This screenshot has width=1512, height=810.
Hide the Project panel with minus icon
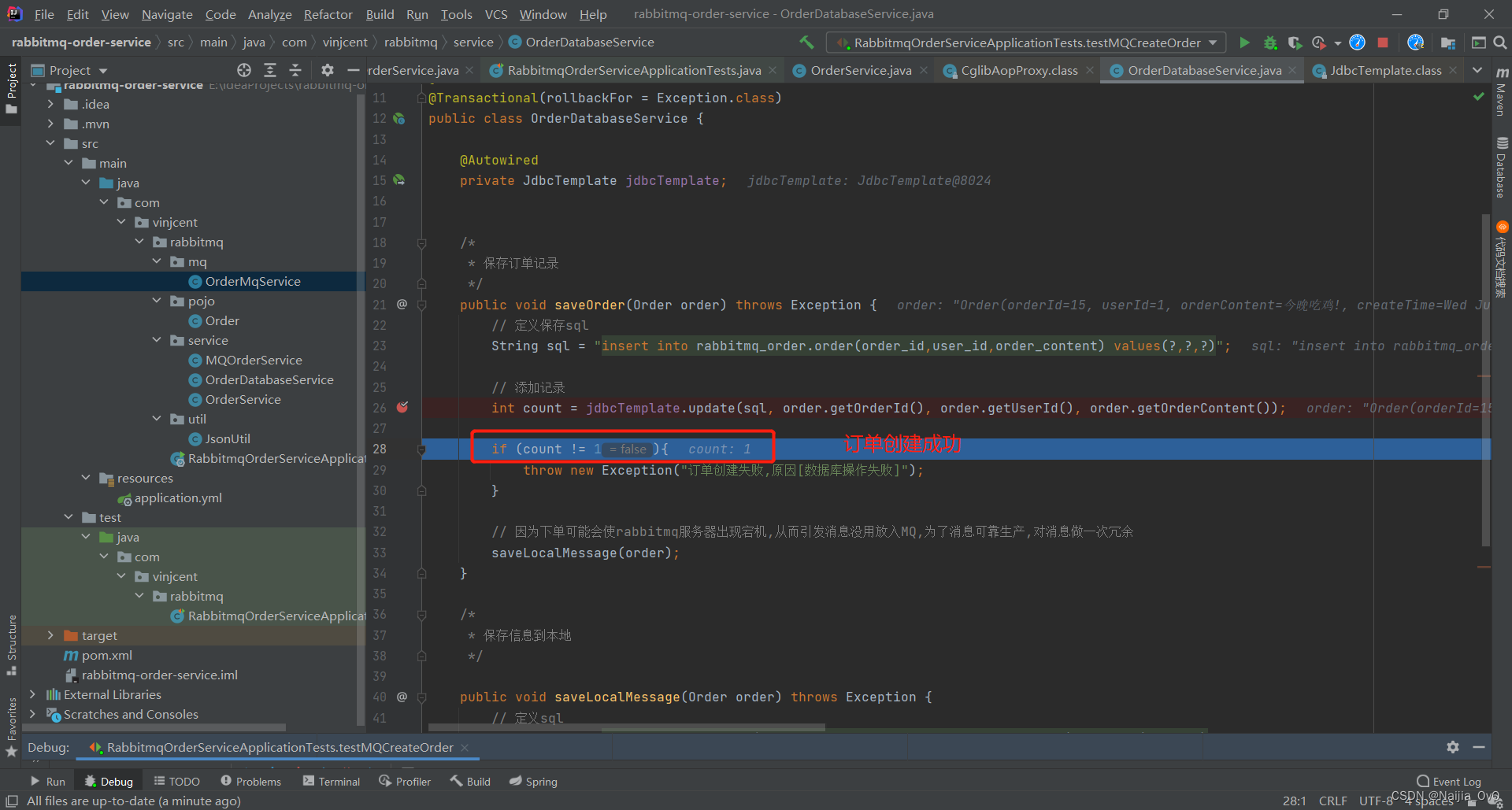[353, 70]
